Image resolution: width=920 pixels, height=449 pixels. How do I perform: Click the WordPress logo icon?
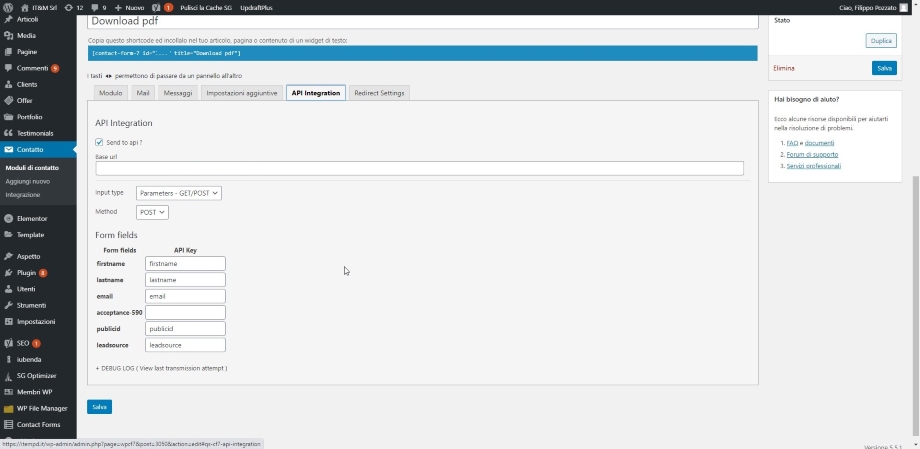tap(8, 7)
